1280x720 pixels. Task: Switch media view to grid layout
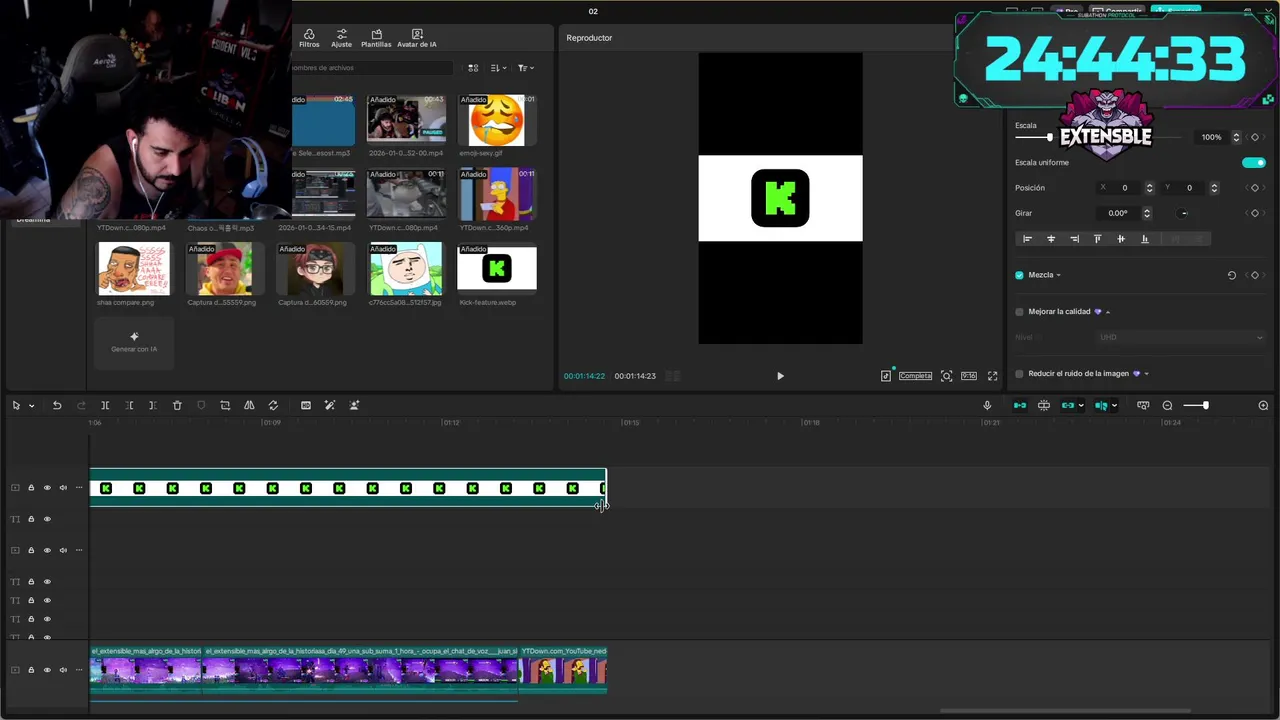pos(473,68)
